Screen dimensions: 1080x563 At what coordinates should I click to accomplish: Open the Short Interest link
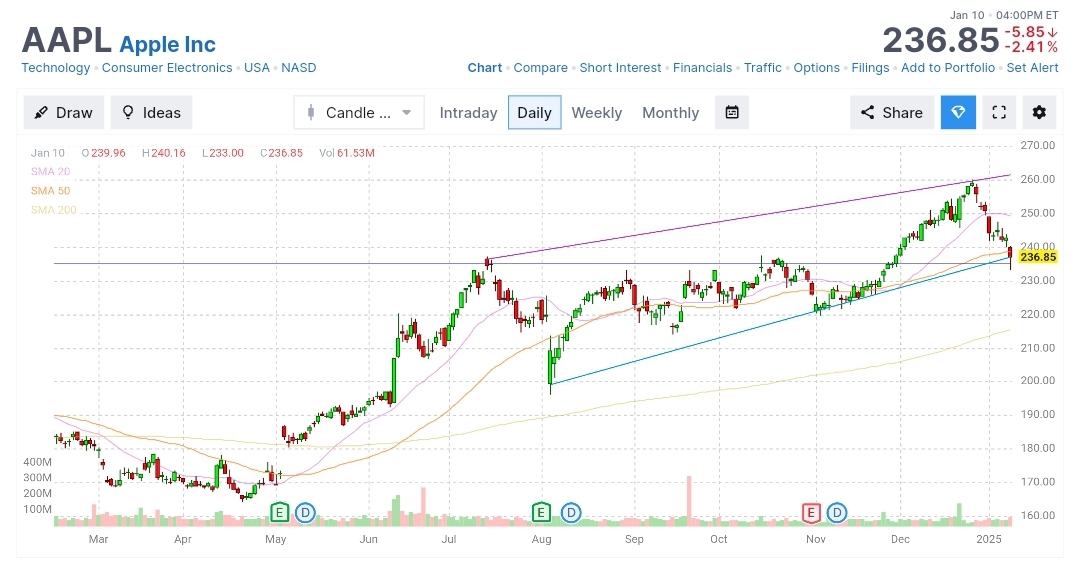pos(620,68)
